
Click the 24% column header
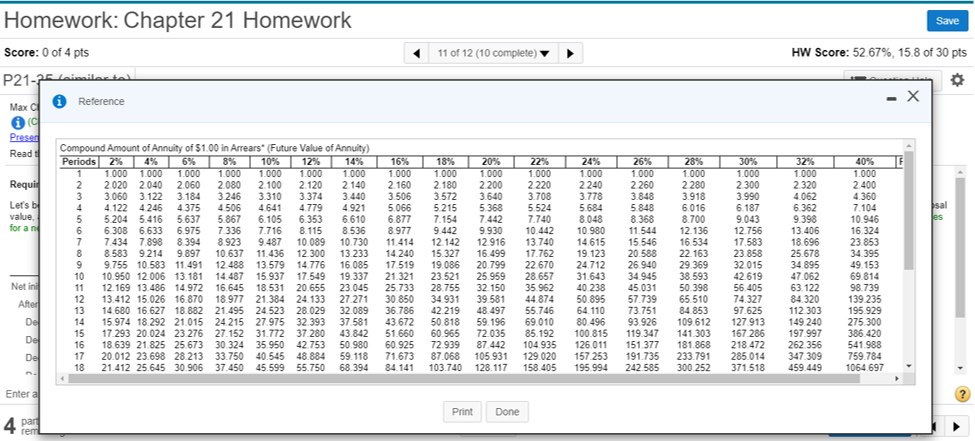point(591,162)
